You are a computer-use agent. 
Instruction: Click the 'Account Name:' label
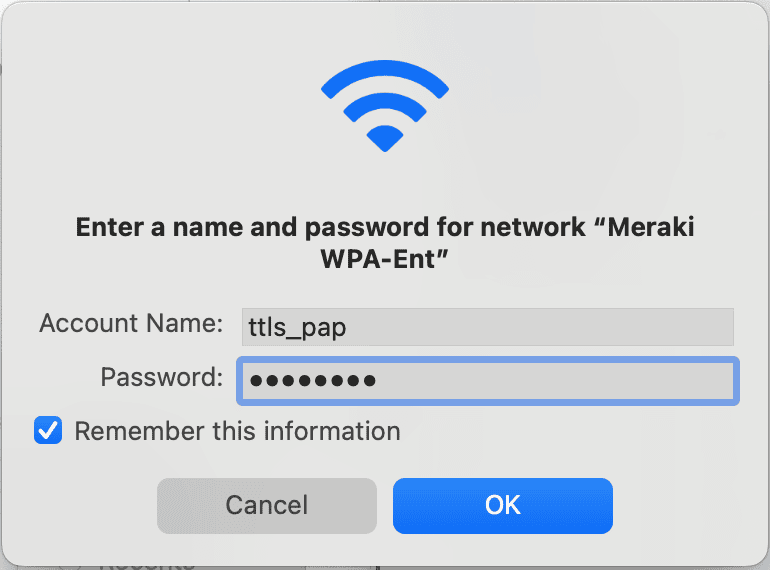click(131, 324)
